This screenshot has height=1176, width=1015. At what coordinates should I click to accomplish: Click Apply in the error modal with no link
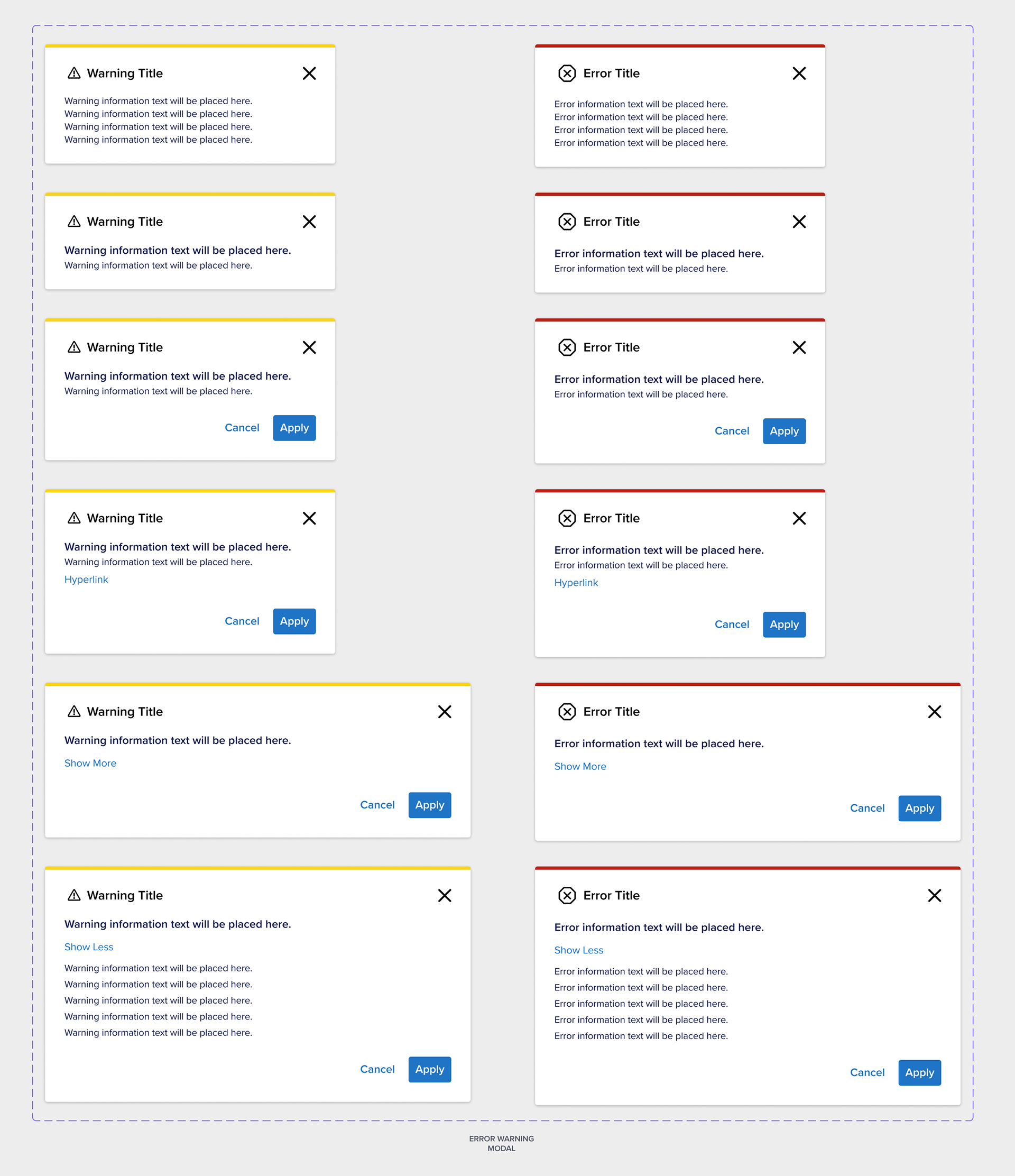[x=784, y=431]
